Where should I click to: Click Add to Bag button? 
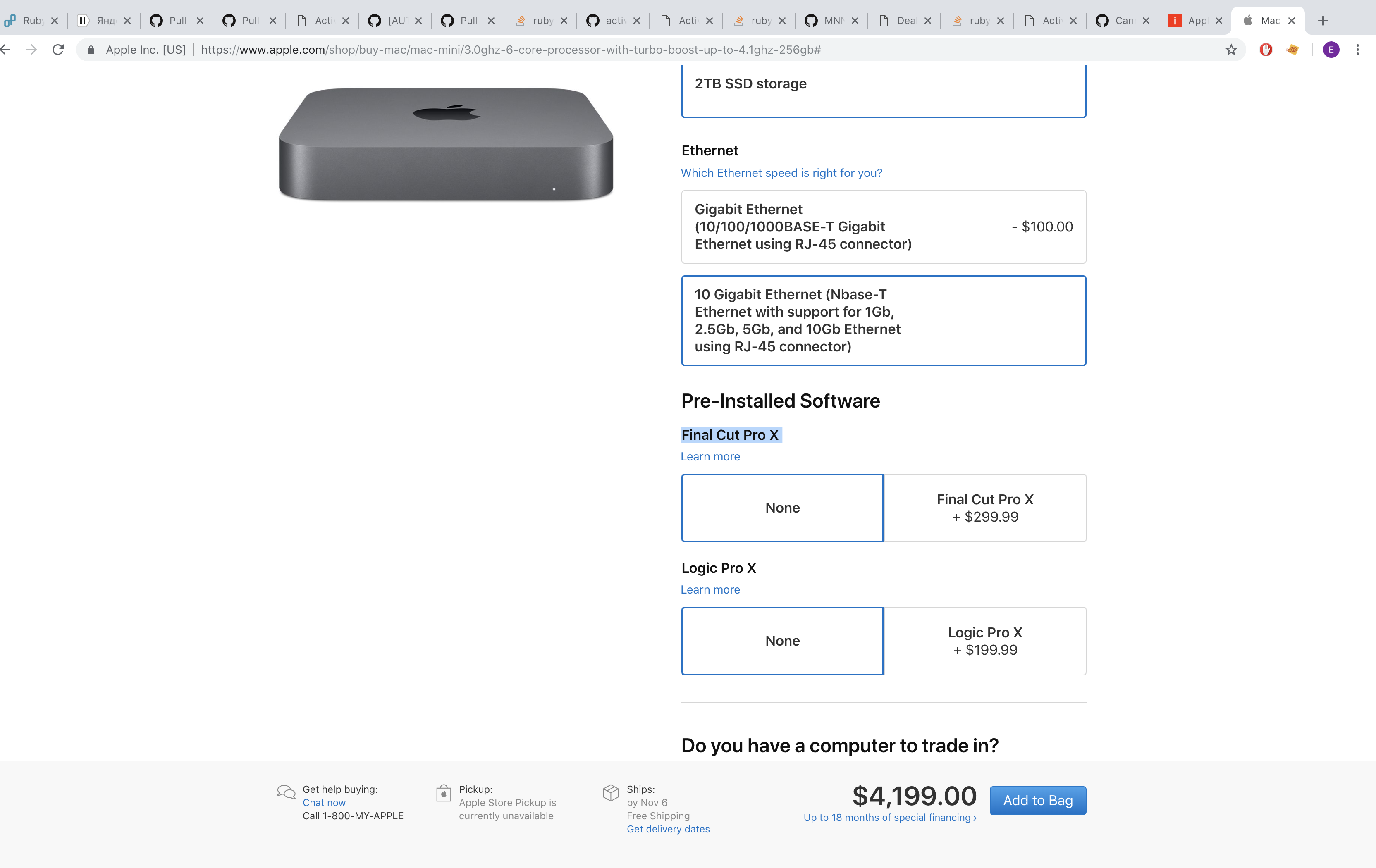click(1038, 801)
